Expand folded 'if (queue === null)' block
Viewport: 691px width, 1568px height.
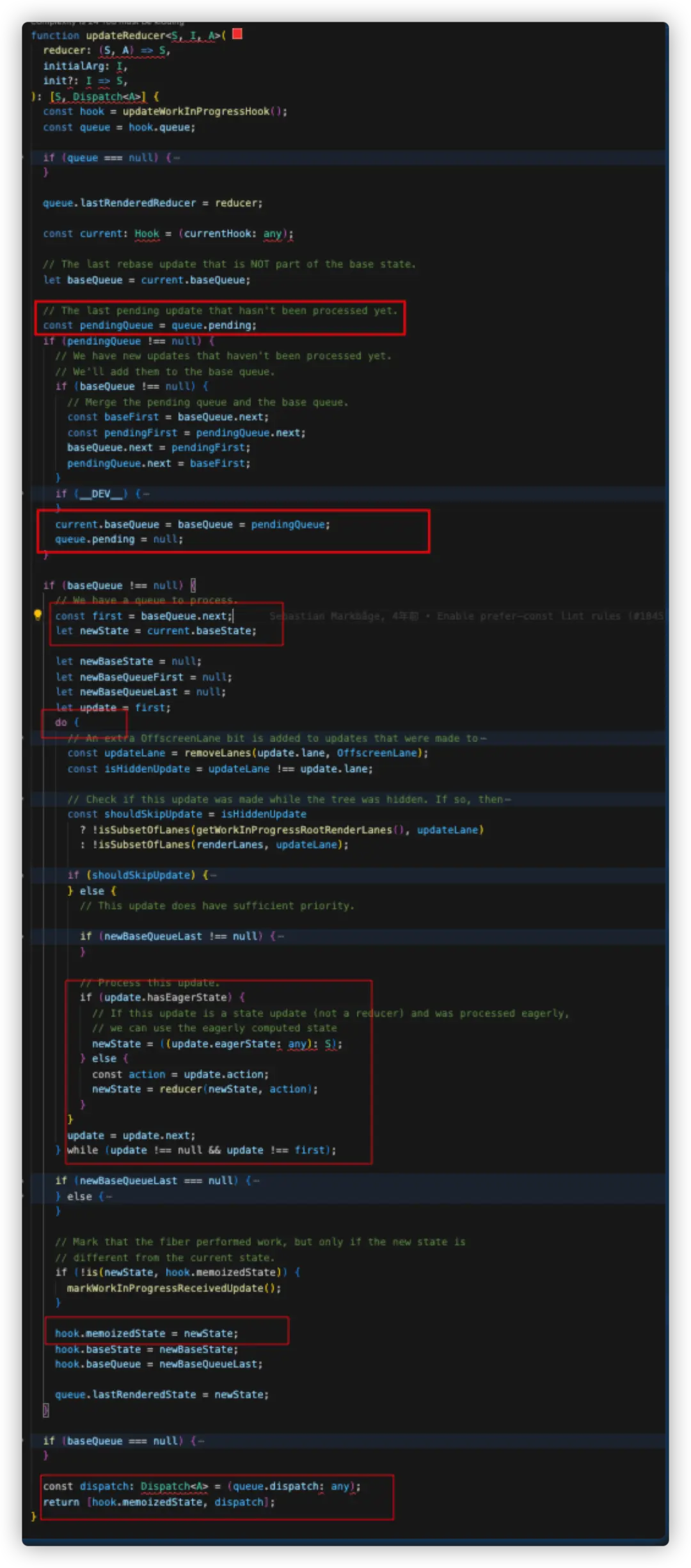[x=177, y=158]
